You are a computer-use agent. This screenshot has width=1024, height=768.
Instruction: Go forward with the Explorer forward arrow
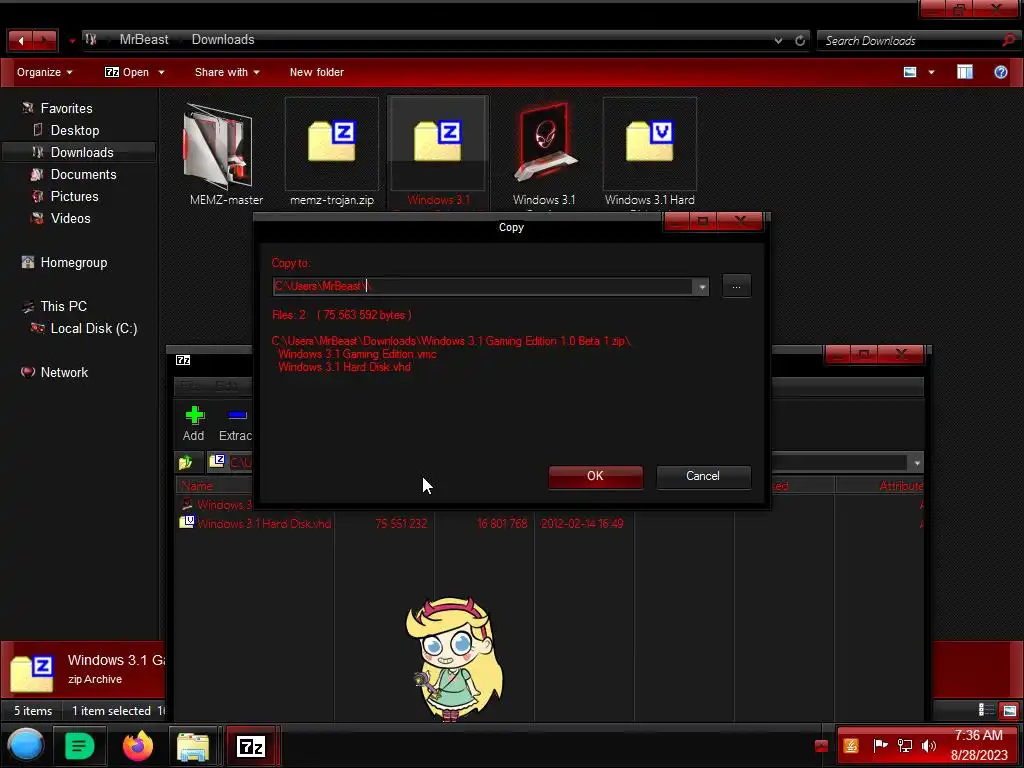[44, 40]
